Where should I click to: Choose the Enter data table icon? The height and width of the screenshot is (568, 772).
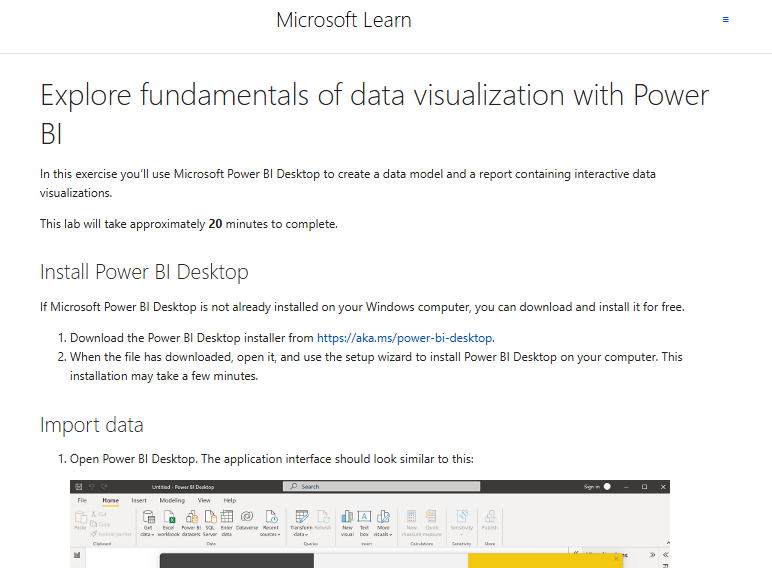[x=226, y=523]
